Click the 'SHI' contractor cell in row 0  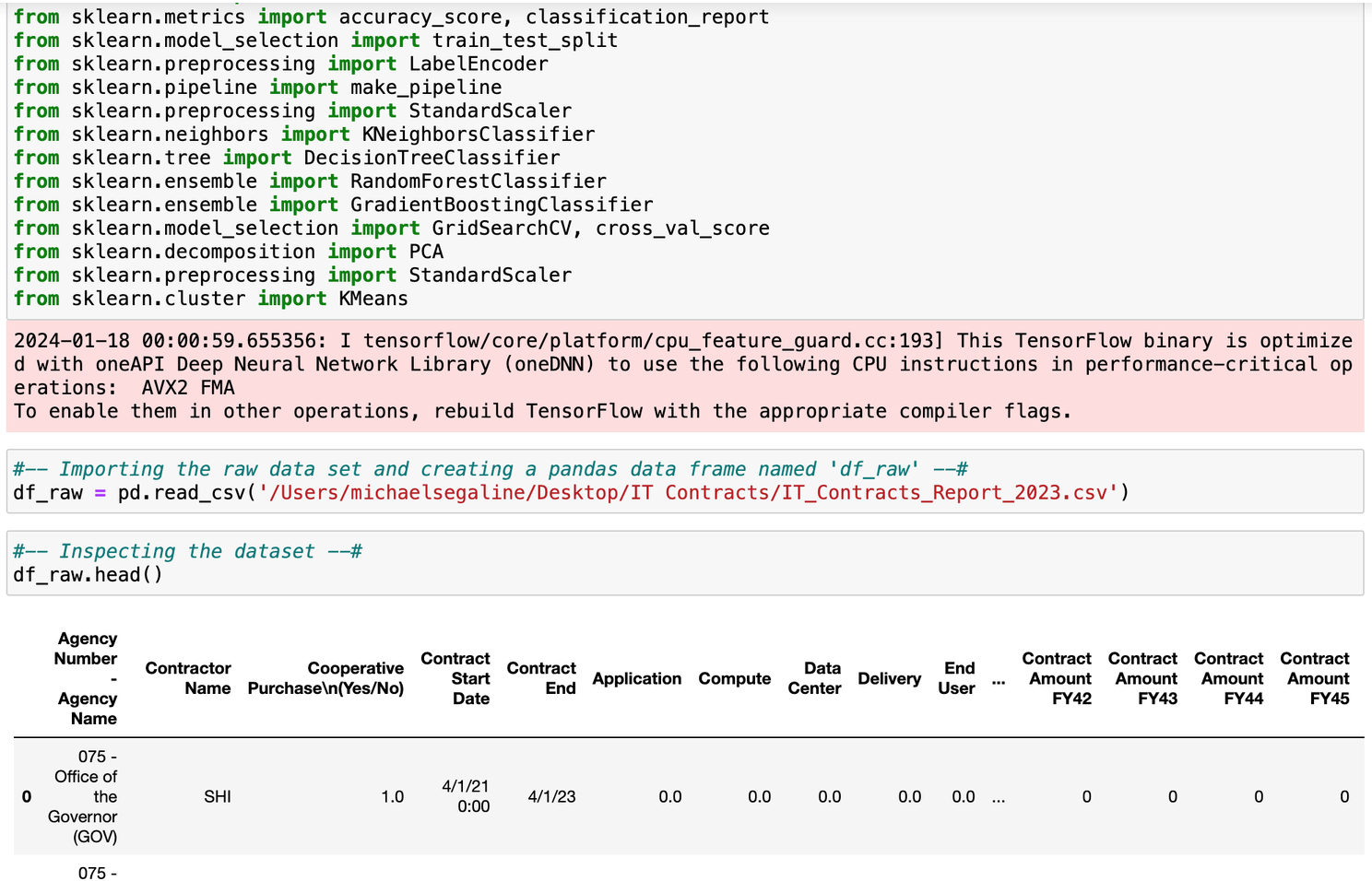click(x=218, y=797)
